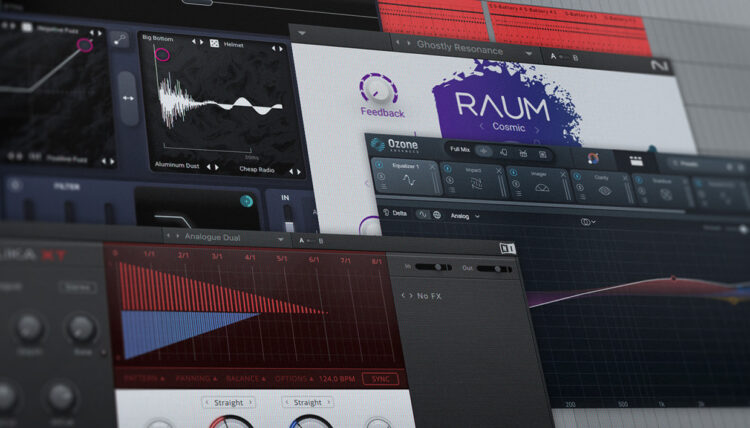
Task: Toggle power on Clarity module
Action: point(577,176)
